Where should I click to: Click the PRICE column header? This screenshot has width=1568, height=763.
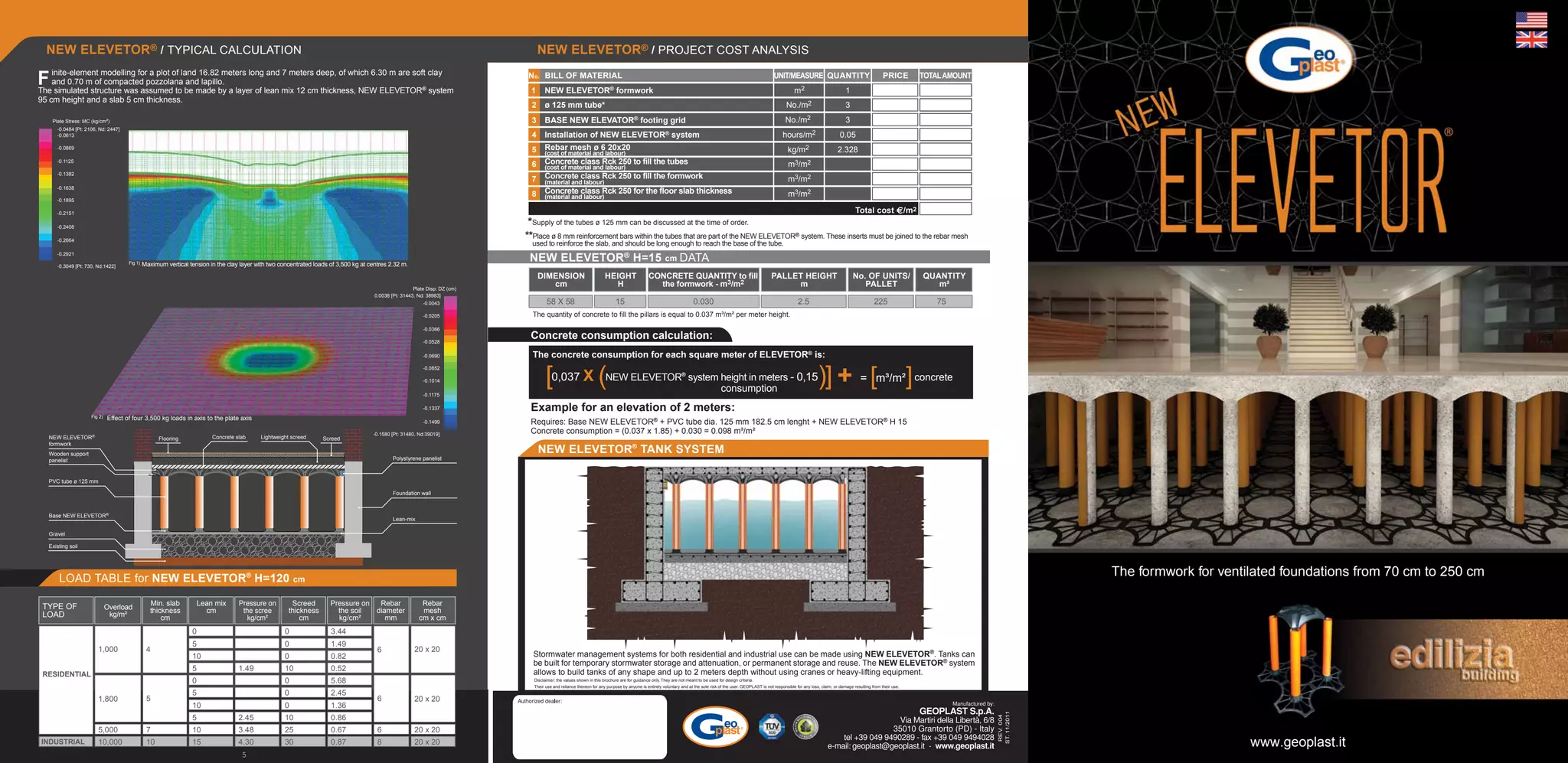pos(895,75)
